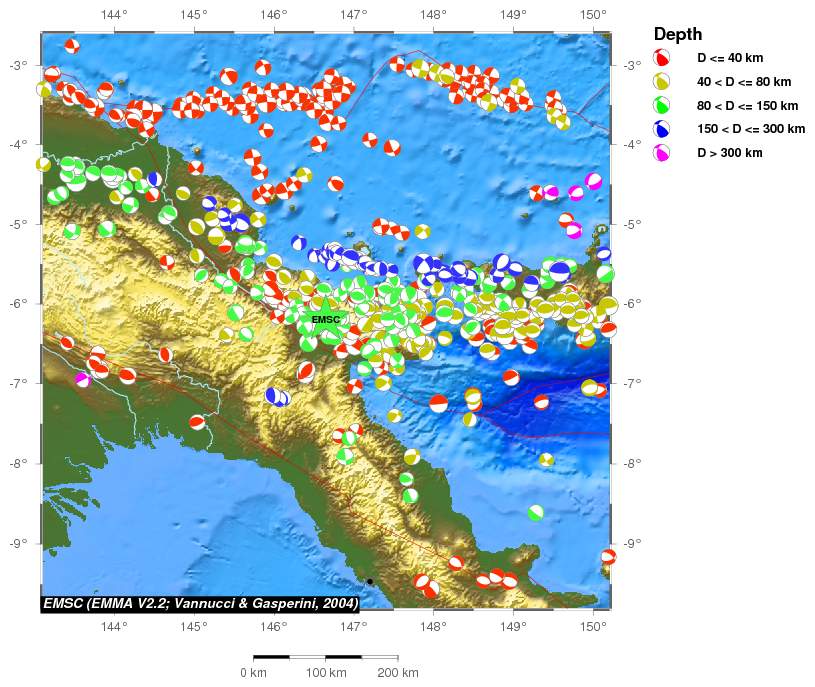This screenshot has height=687, width=815.
Task: Click the magenta D > 300 km legend symbol
Action: click(661, 153)
